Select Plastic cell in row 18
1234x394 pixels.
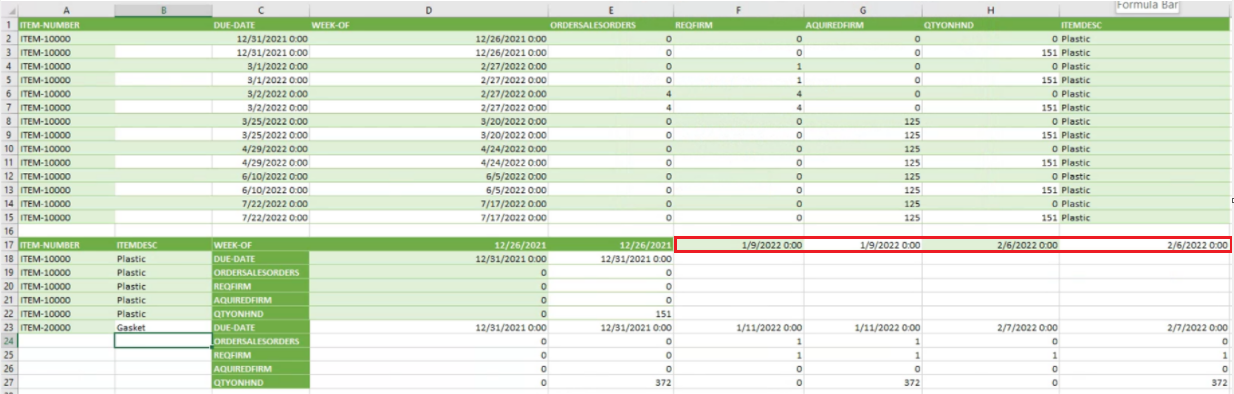pyautogui.click(x=163, y=258)
